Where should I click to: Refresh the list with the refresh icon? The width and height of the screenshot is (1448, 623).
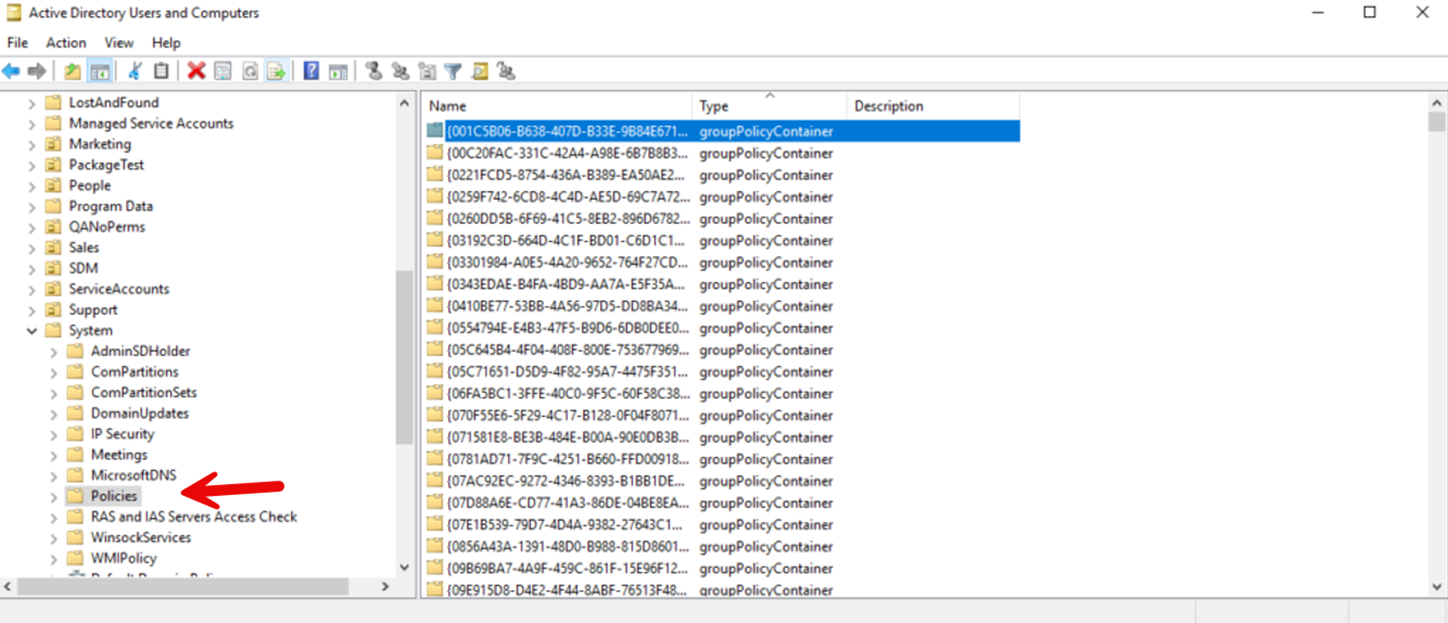[248, 70]
